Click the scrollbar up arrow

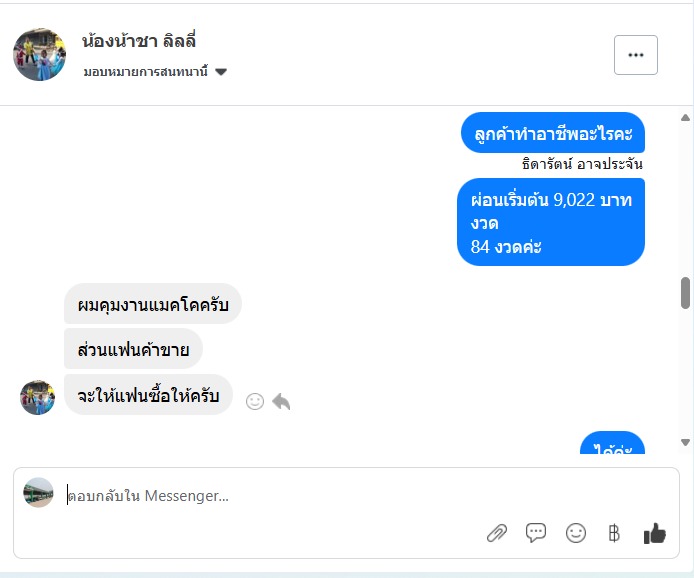(x=685, y=118)
